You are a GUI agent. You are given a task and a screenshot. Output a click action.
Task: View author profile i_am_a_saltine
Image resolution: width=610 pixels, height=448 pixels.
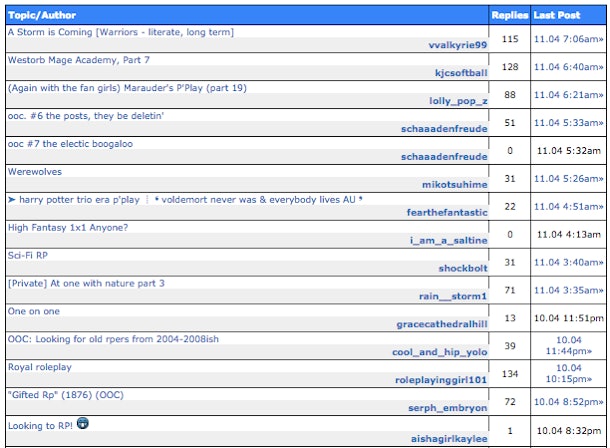[x=449, y=241]
